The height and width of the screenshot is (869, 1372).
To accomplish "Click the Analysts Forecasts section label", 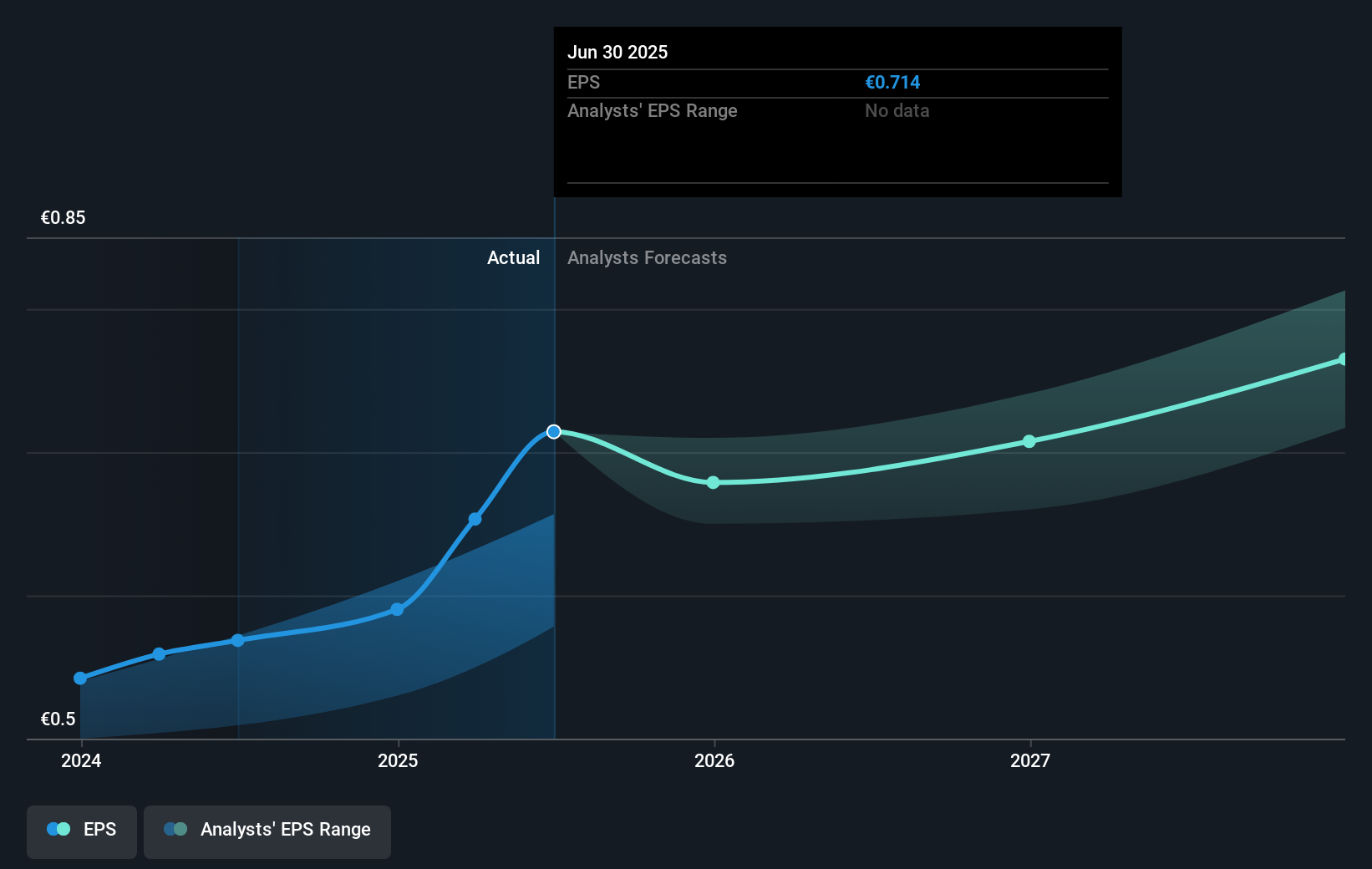I will point(647,257).
